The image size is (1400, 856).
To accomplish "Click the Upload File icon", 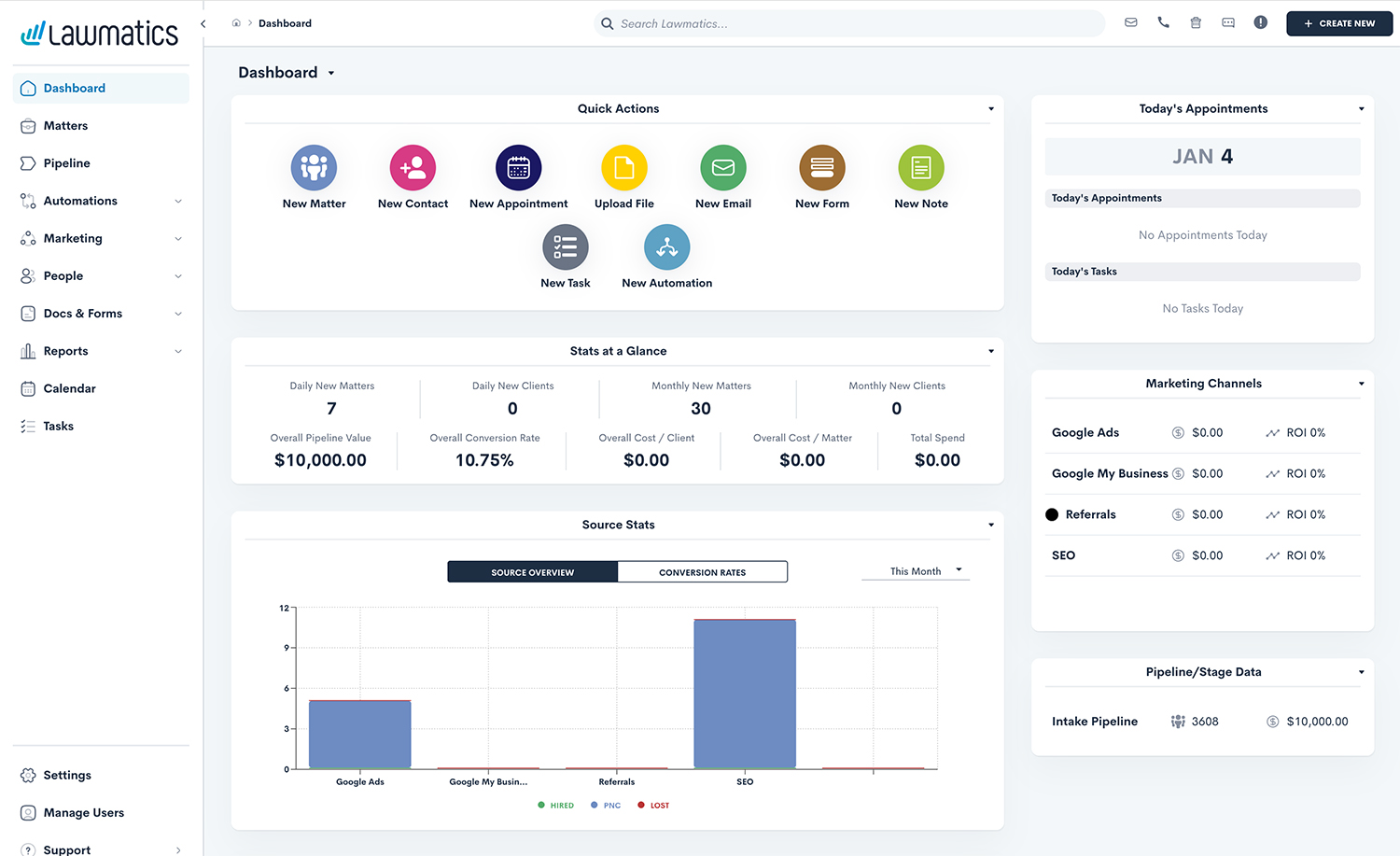I will click(x=623, y=170).
